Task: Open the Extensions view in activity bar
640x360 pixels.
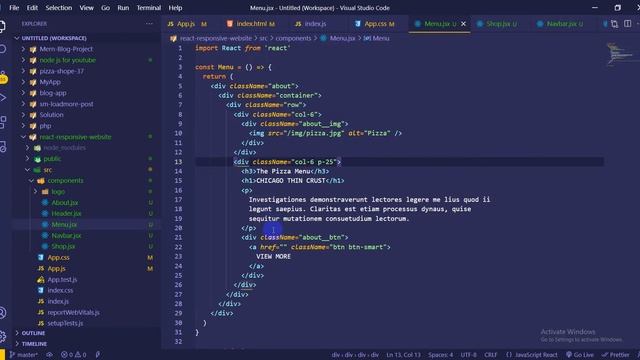Action: click(3, 122)
